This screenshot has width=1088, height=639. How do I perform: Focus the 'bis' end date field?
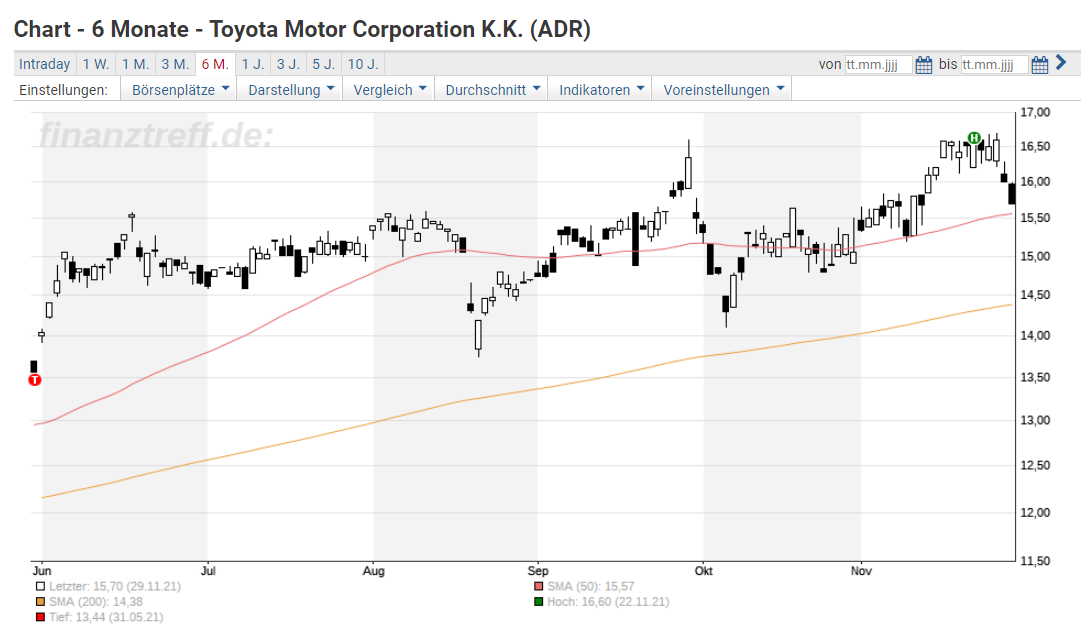click(994, 65)
